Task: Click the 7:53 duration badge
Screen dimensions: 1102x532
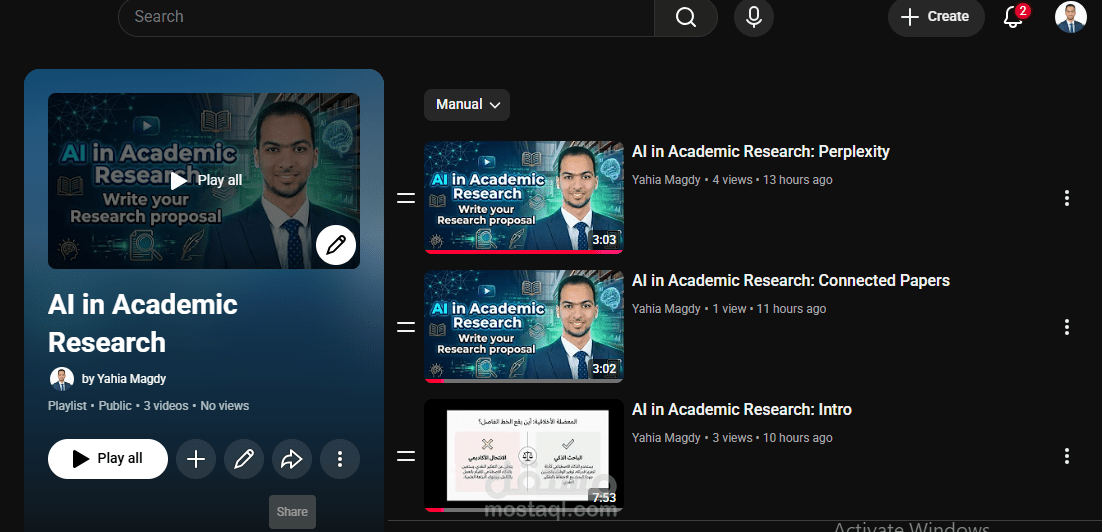Action: 604,498
